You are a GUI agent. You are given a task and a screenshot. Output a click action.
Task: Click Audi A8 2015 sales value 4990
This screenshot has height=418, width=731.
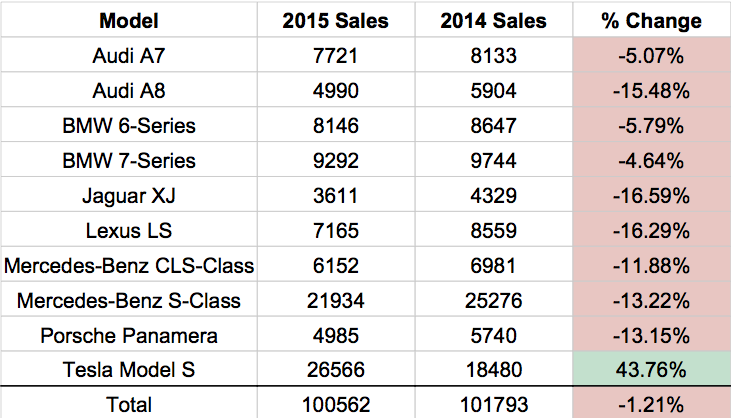coord(336,90)
